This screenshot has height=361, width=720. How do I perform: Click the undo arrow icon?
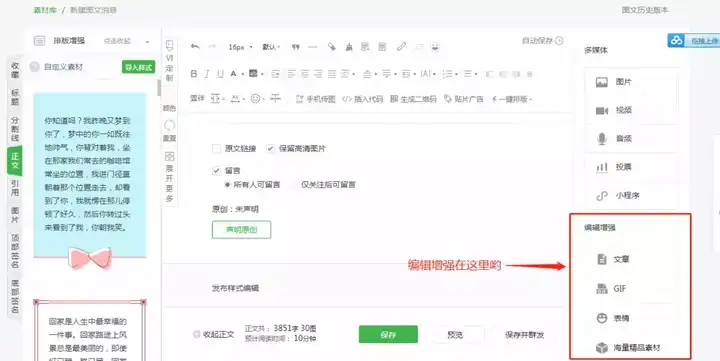point(195,47)
